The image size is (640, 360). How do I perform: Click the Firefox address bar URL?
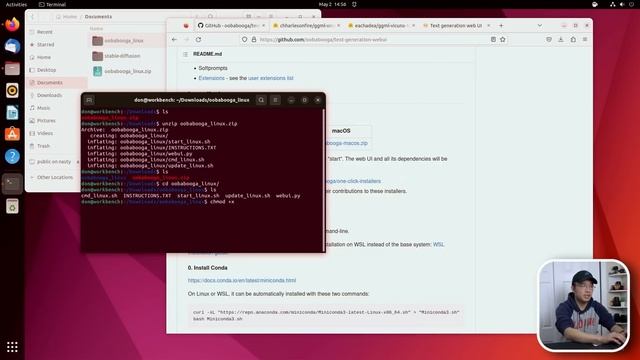(323, 40)
